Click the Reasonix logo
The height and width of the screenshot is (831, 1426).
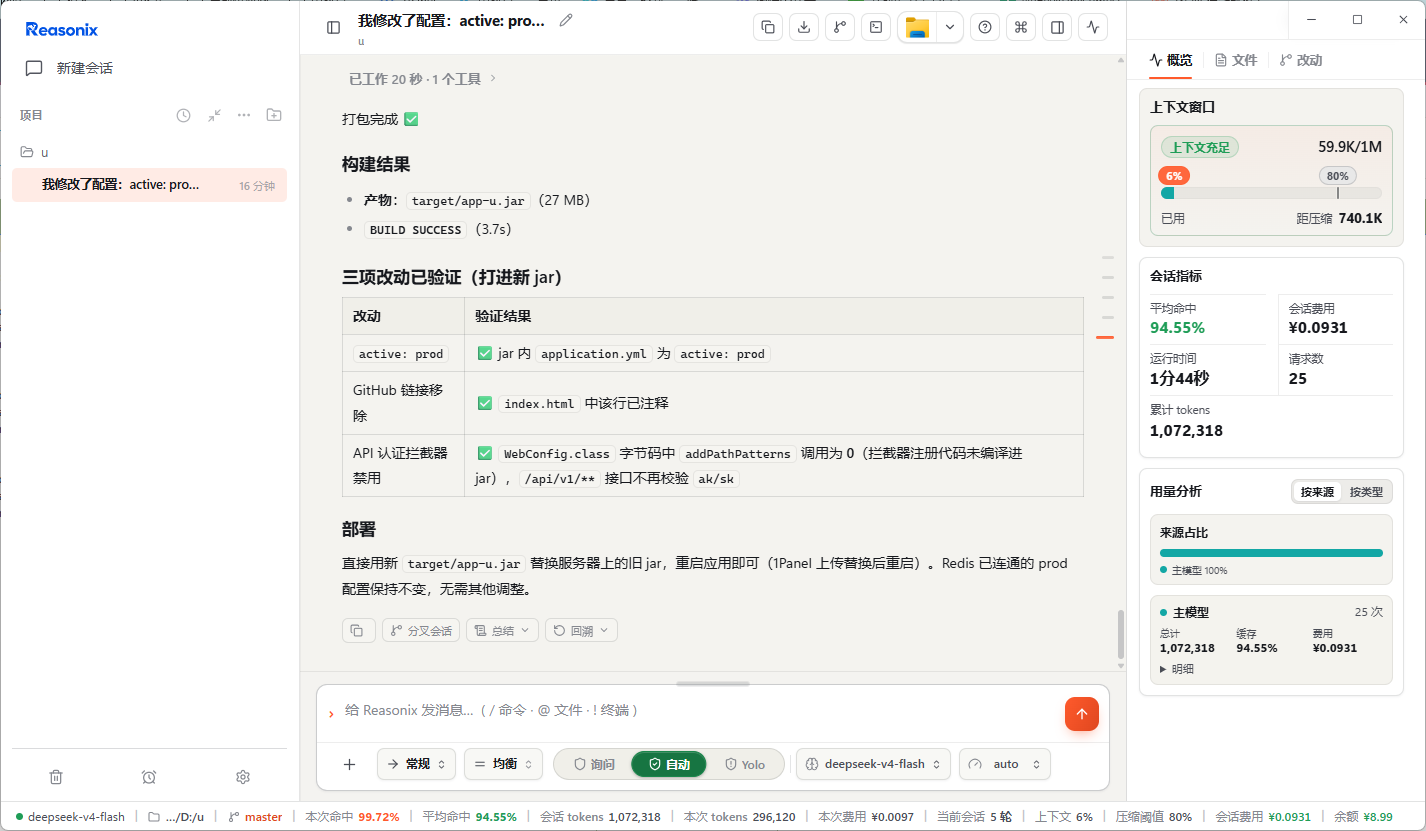click(62, 30)
